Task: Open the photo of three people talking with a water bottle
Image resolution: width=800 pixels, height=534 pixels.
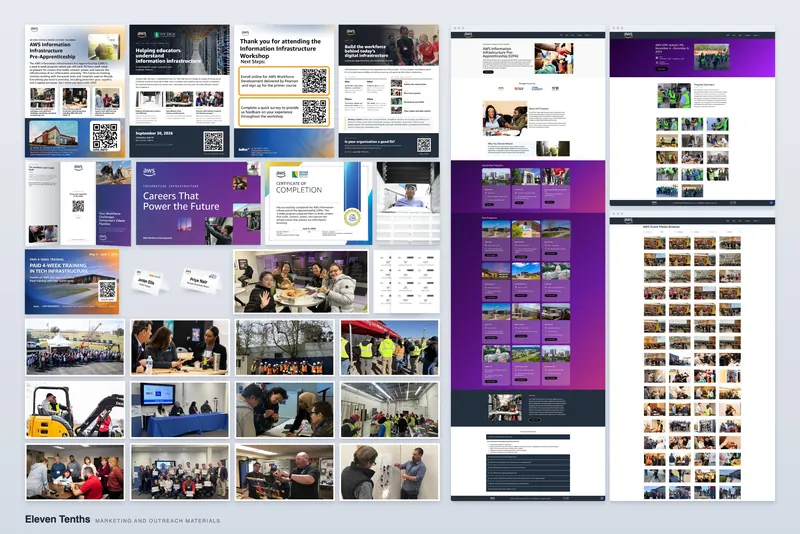Action: point(180,347)
